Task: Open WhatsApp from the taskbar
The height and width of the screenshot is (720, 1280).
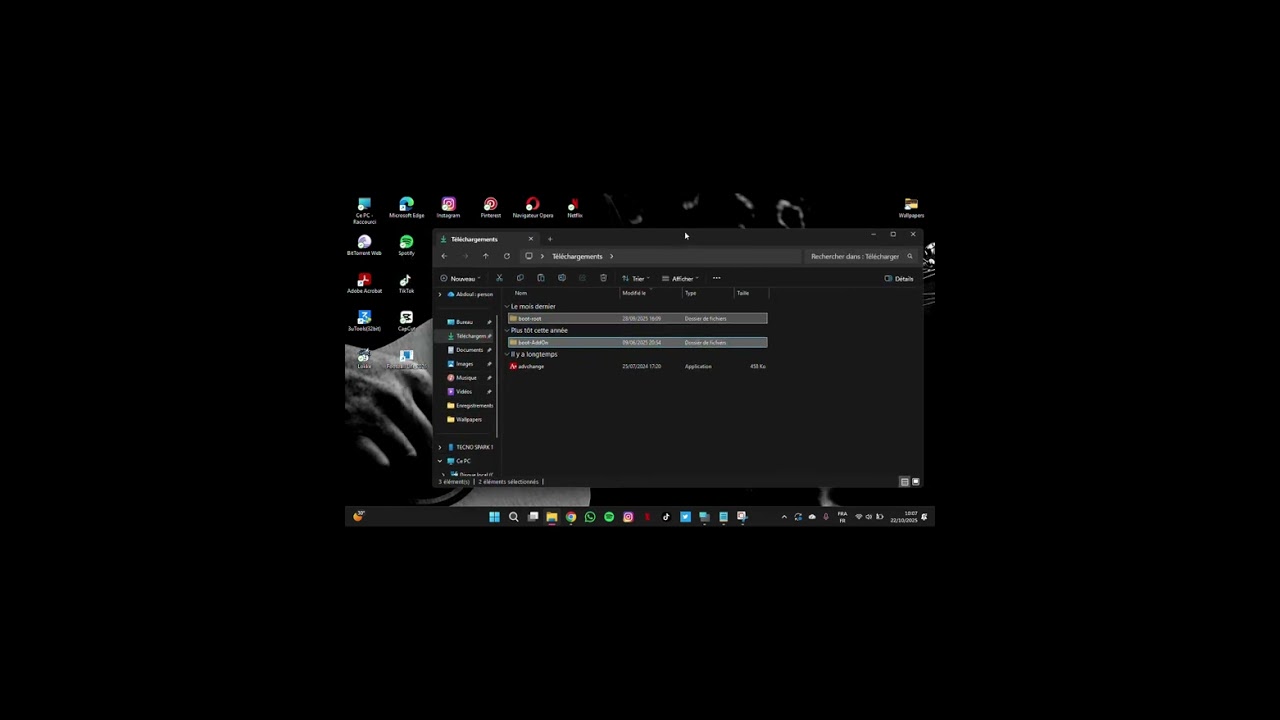Action: point(589,517)
